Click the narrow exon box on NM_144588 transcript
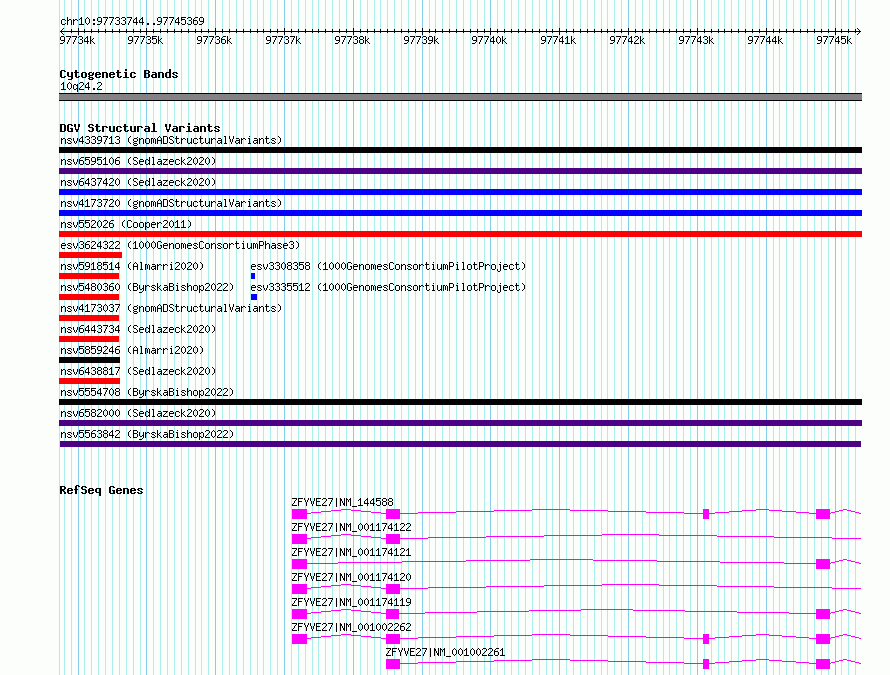This screenshot has height=675, width=890. coord(706,514)
